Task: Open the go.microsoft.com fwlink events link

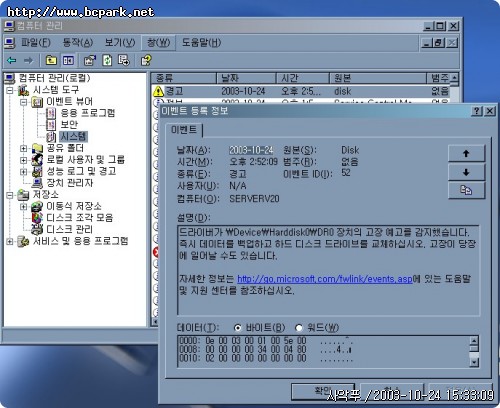Action: (x=325, y=279)
